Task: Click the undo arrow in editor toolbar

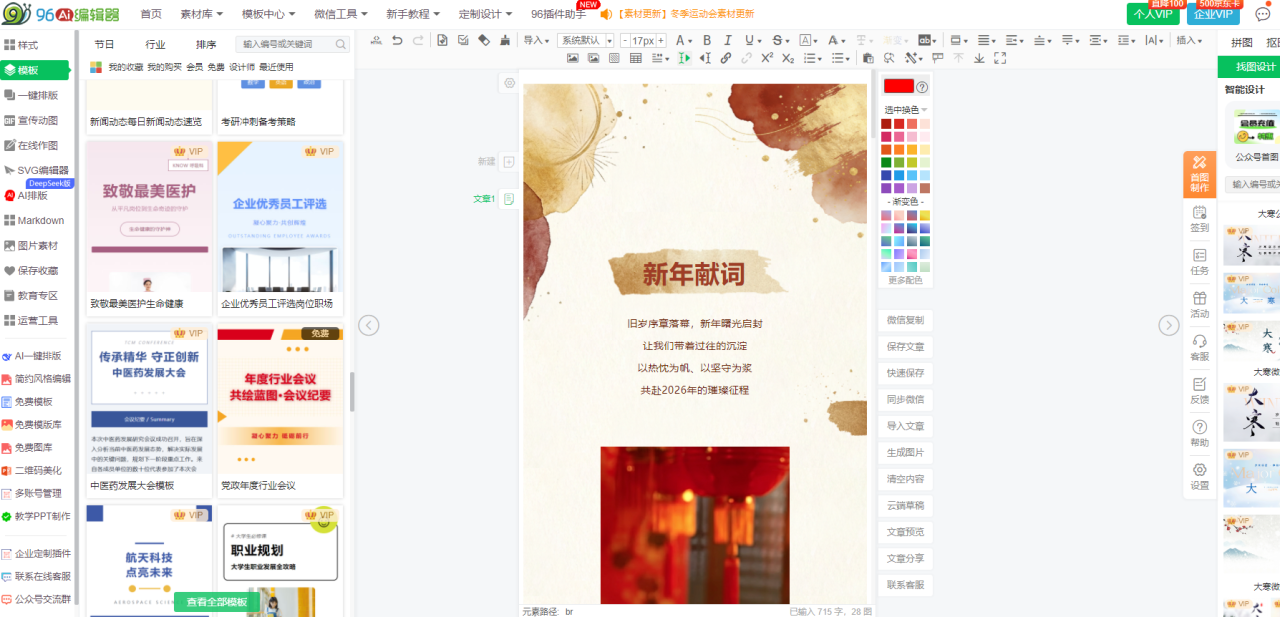Action: tap(397, 40)
